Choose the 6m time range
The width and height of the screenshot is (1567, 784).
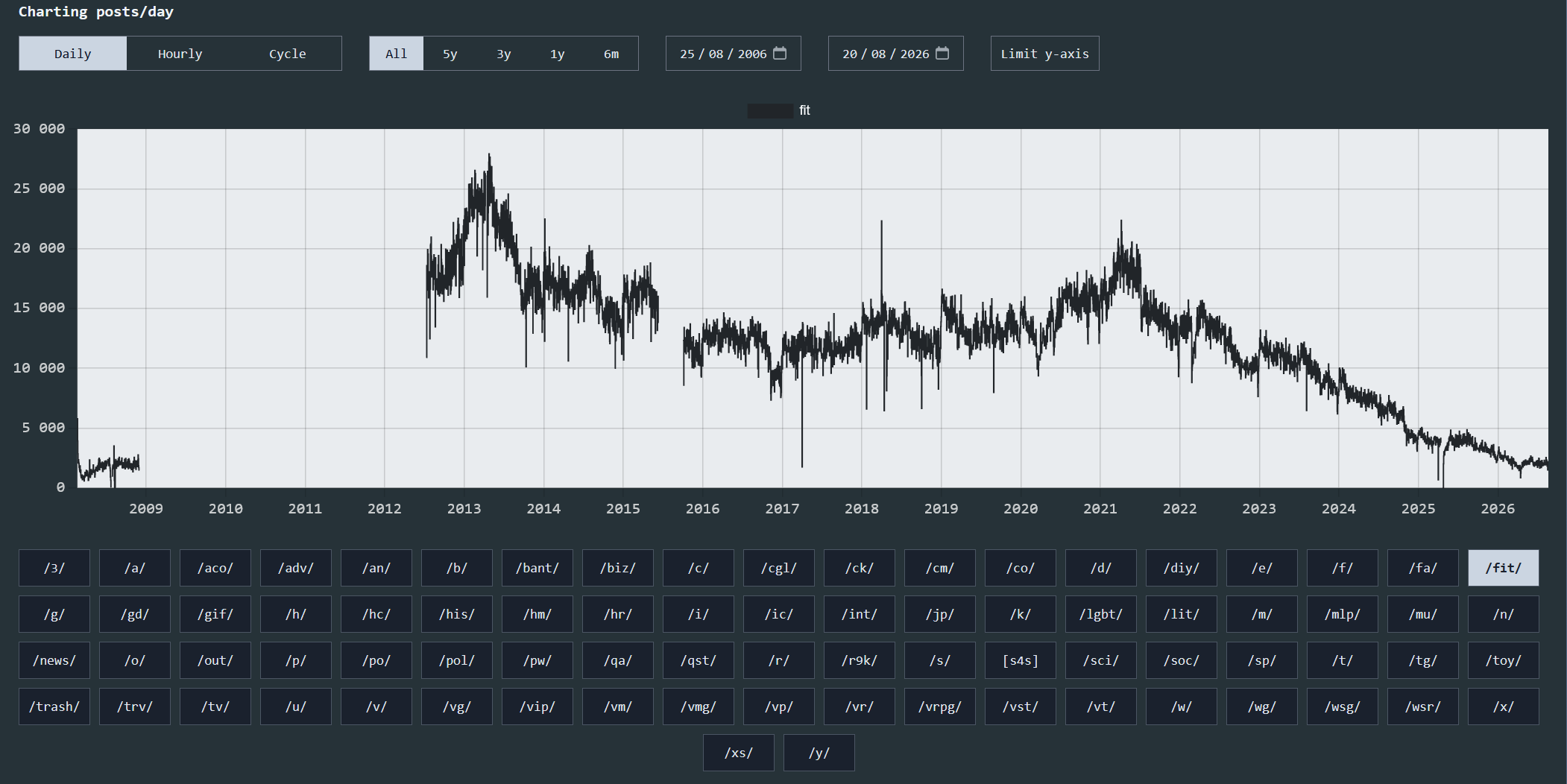coord(611,54)
